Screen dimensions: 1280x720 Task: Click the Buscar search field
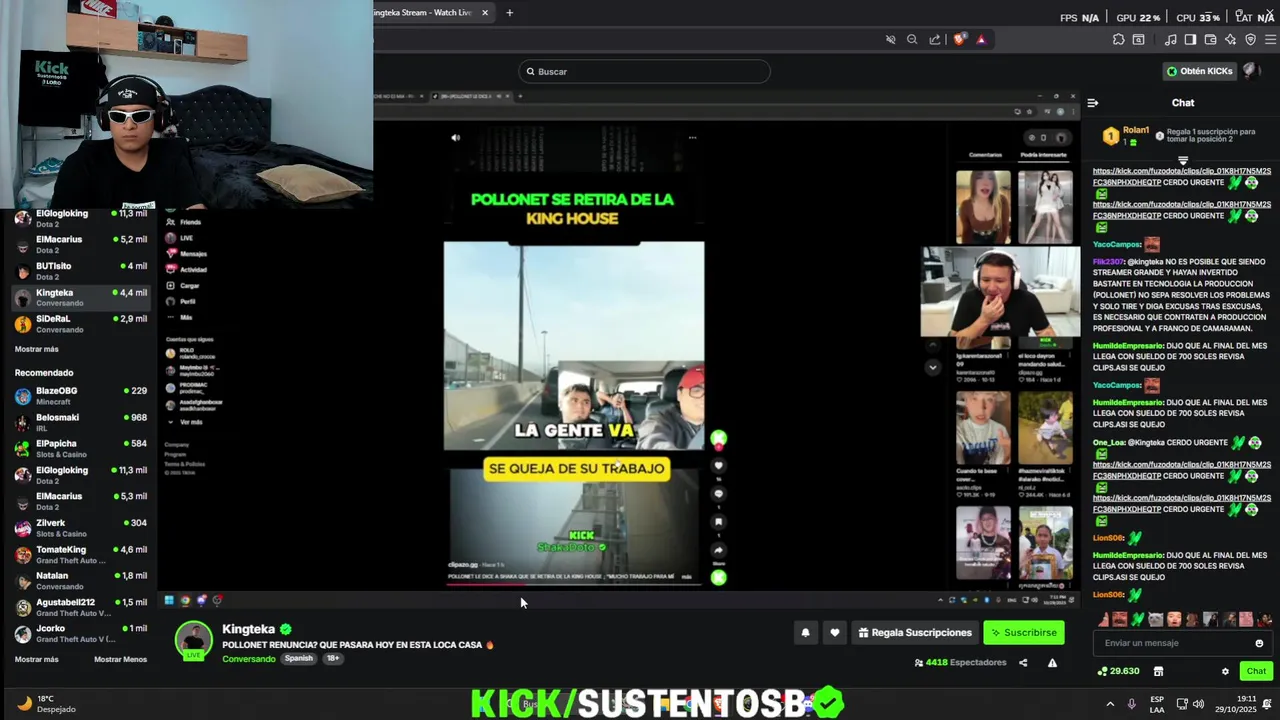644,71
